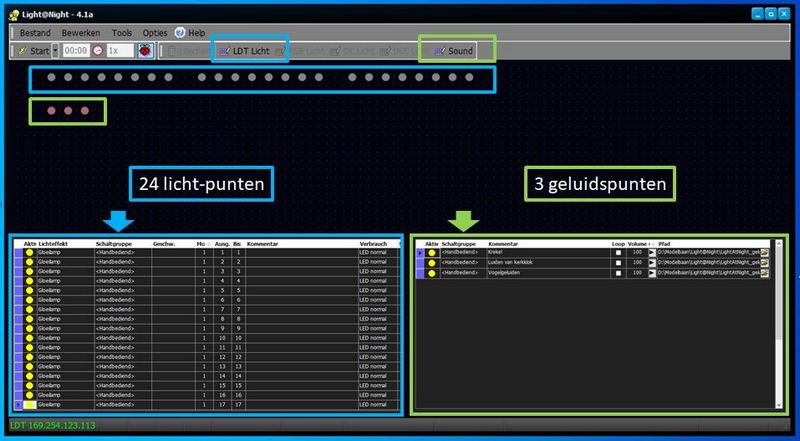Select the Krekel comment cell
The image size is (800, 441).
549,253
